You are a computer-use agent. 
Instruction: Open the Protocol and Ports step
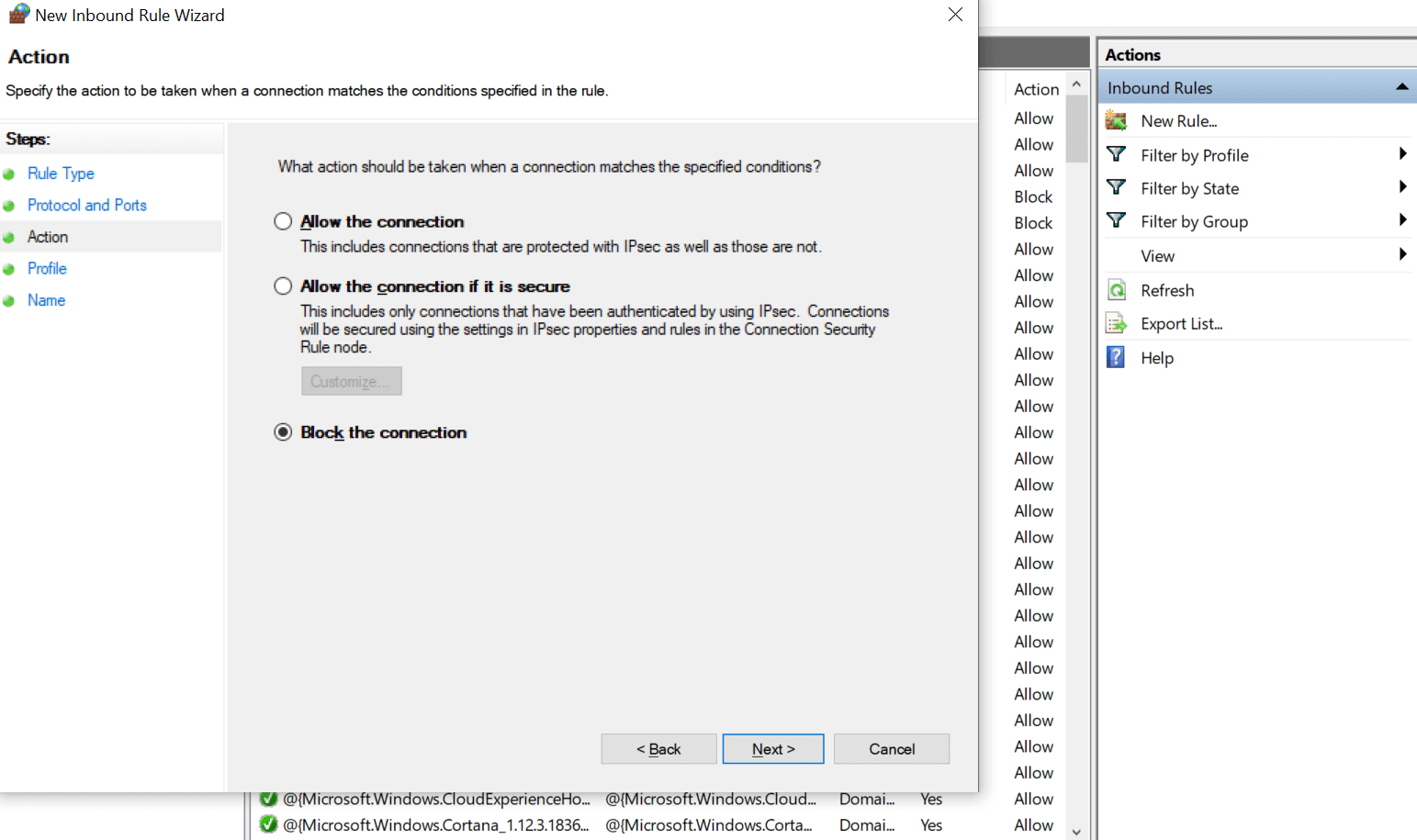coord(87,205)
